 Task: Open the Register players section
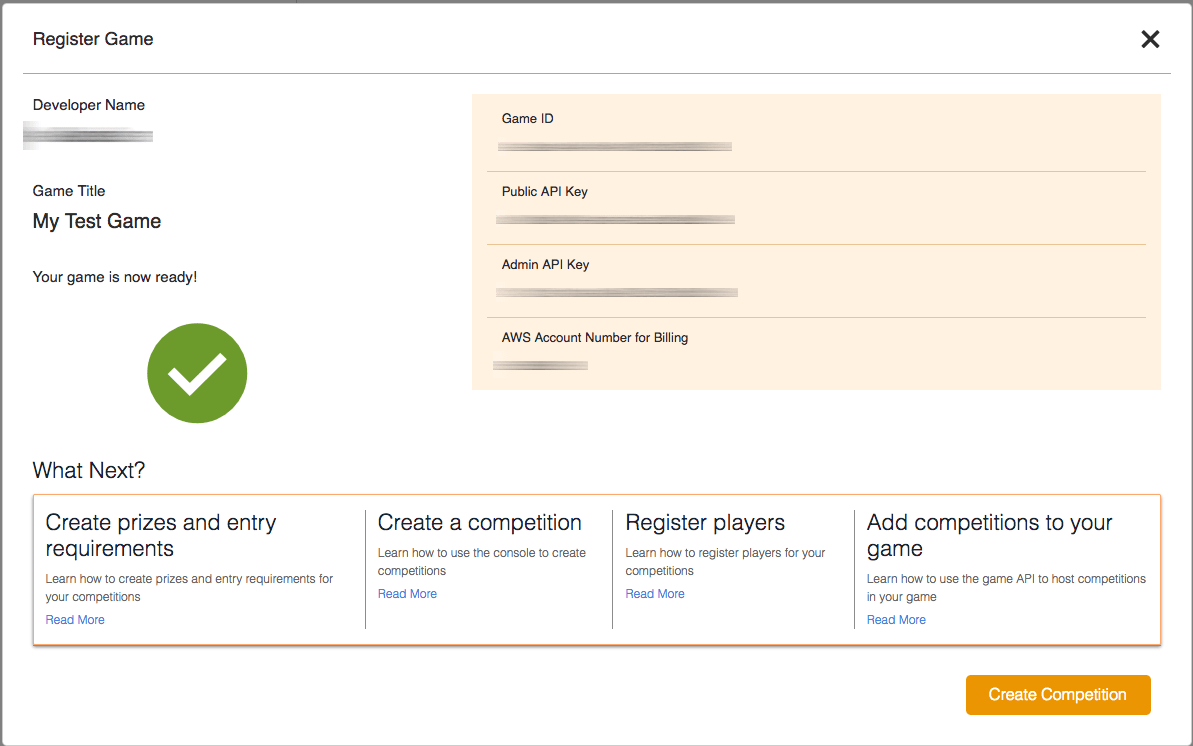click(705, 522)
